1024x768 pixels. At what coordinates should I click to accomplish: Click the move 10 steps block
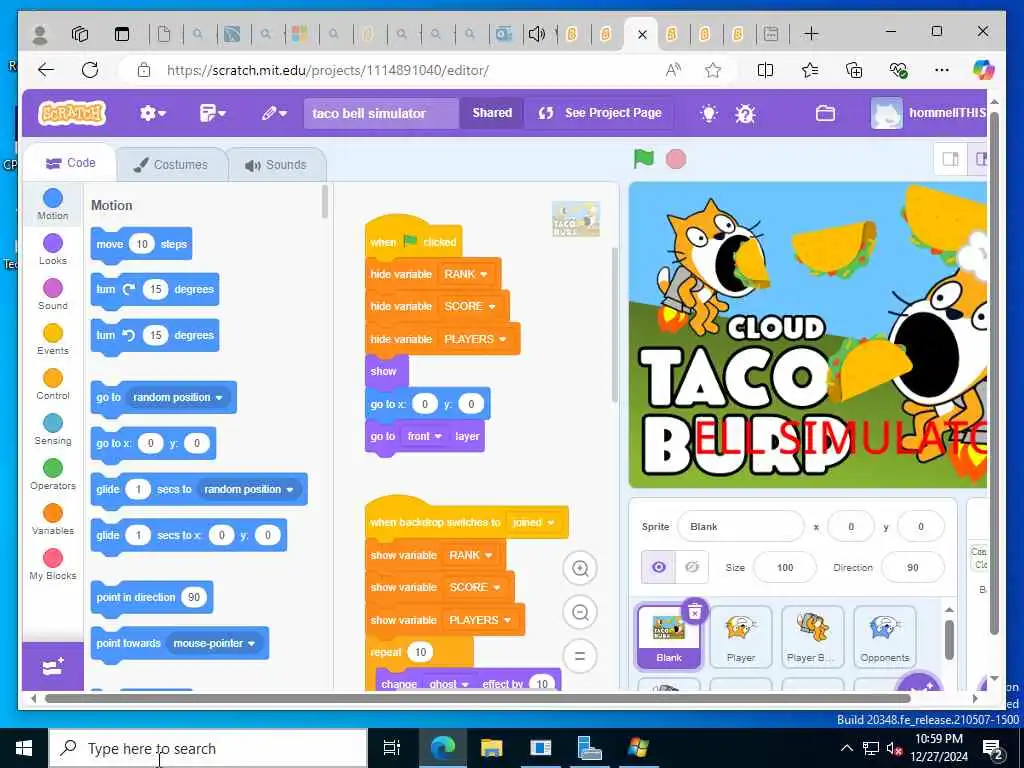tap(141, 244)
